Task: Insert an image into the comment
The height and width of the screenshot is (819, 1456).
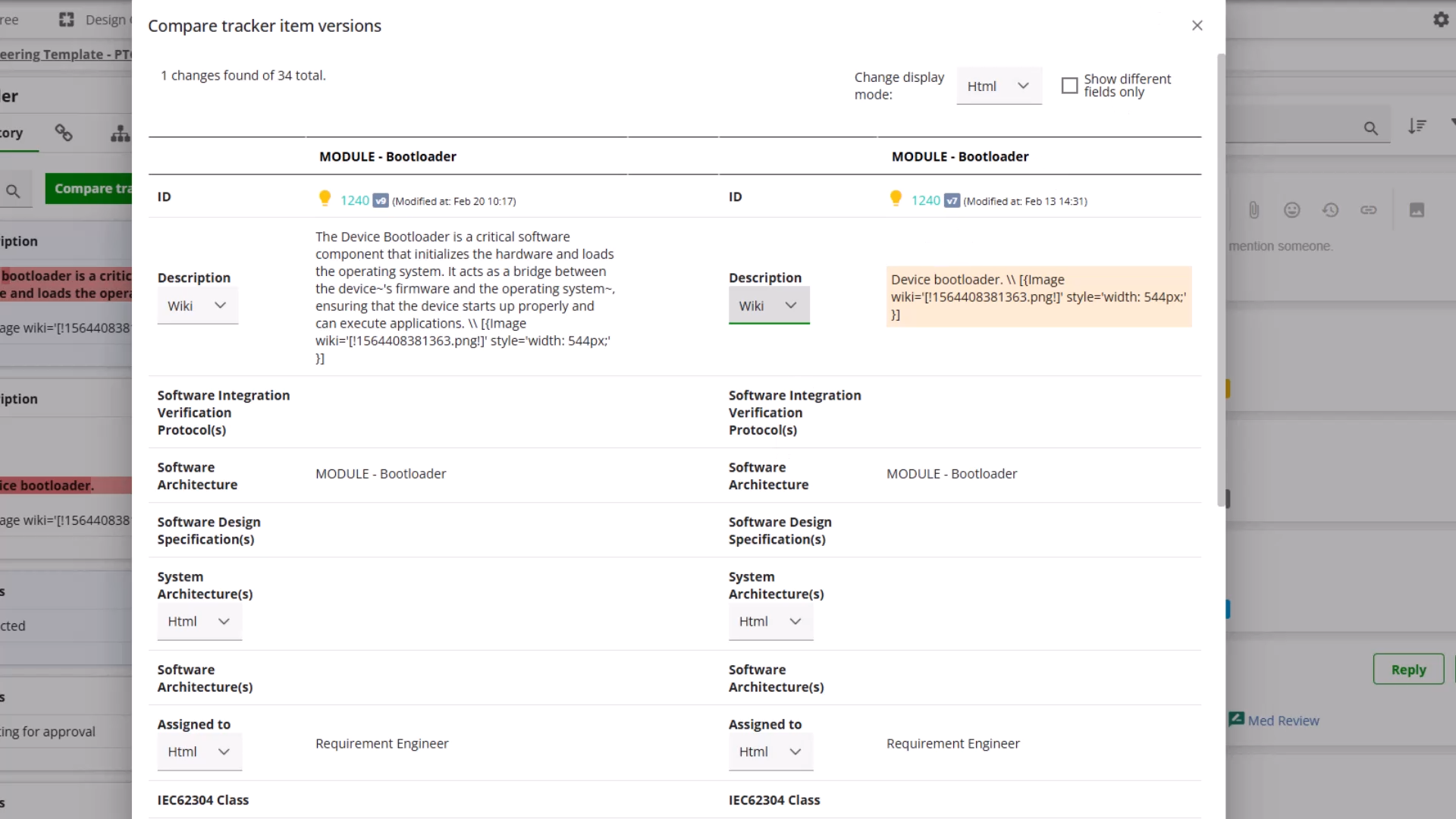Action: (1417, 210)
